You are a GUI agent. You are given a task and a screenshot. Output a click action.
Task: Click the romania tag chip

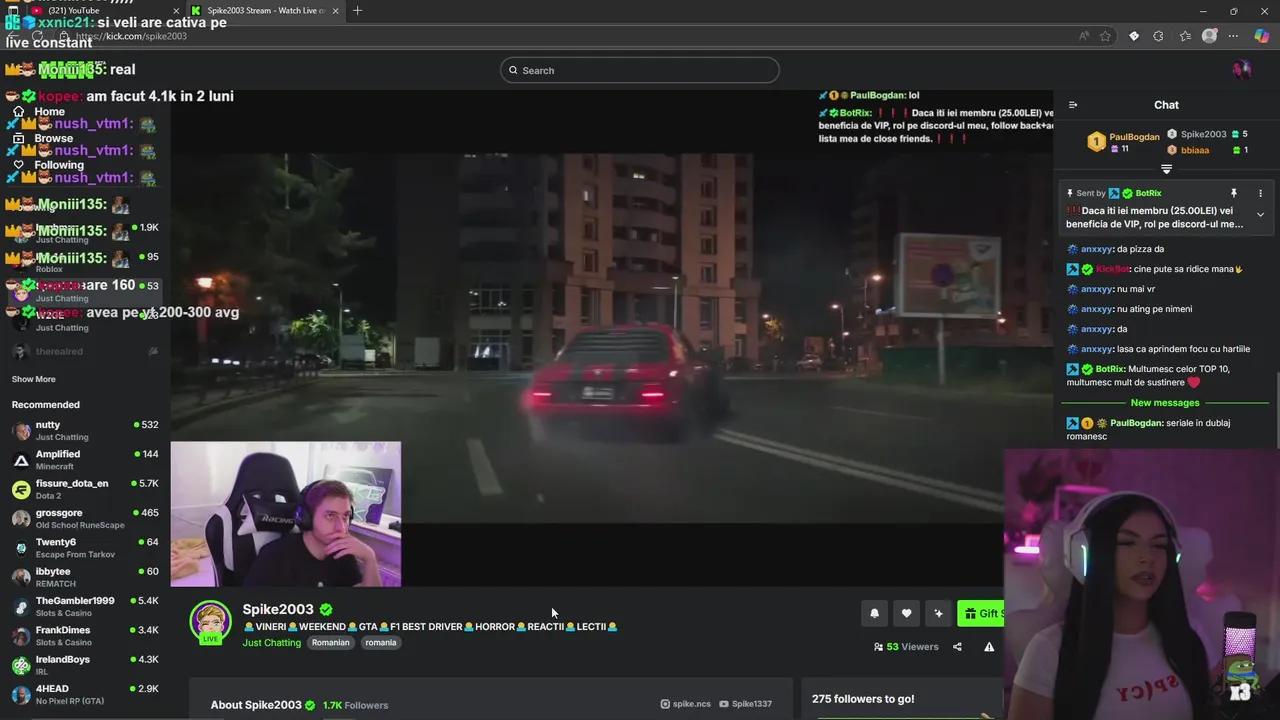[380, 643]
